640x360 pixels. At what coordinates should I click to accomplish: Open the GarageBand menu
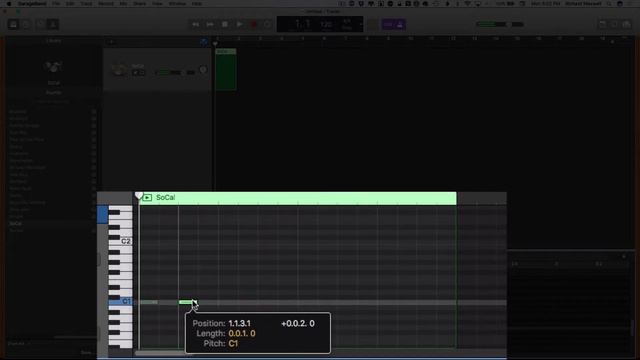[x=32, y=4]
